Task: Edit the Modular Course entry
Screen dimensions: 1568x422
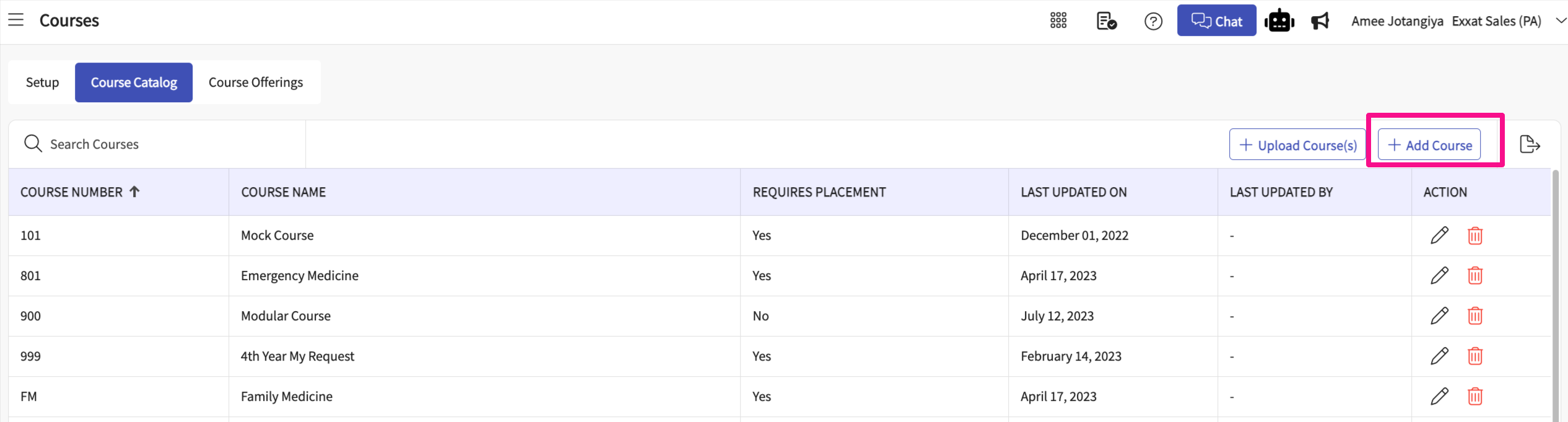Action: coord(1439,316)
